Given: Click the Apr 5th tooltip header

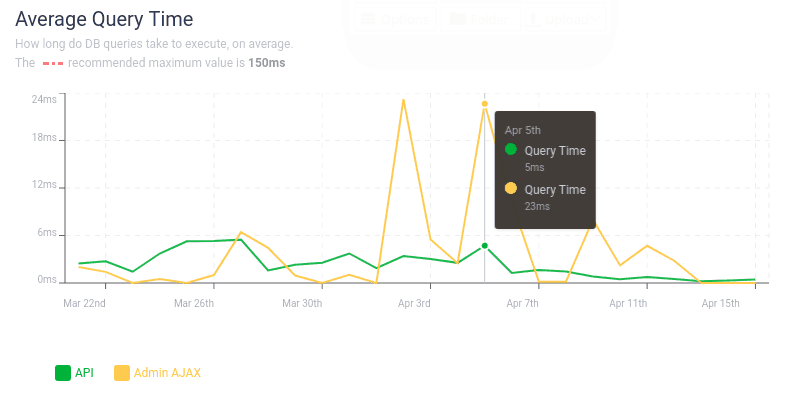Looking at the screenshot, I should pyautogui.click(x=523, y=130).
